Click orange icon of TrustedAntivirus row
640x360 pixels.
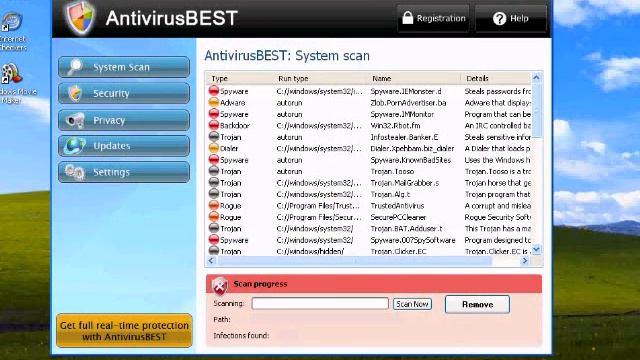[213, 205]
